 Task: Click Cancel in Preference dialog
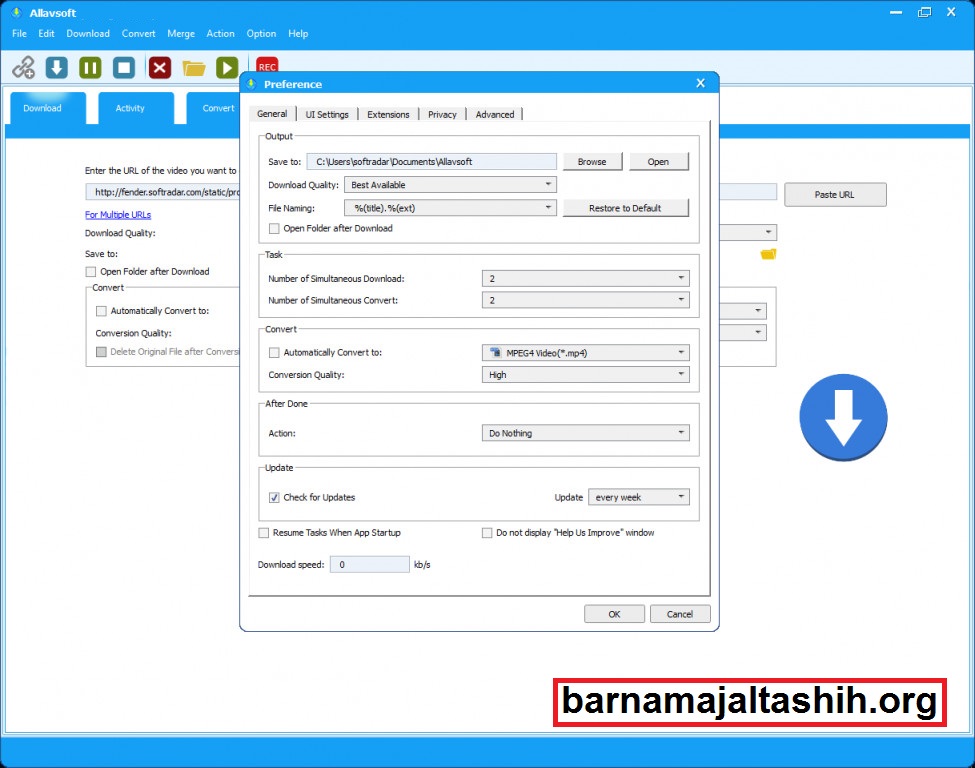tap(680, 614)
